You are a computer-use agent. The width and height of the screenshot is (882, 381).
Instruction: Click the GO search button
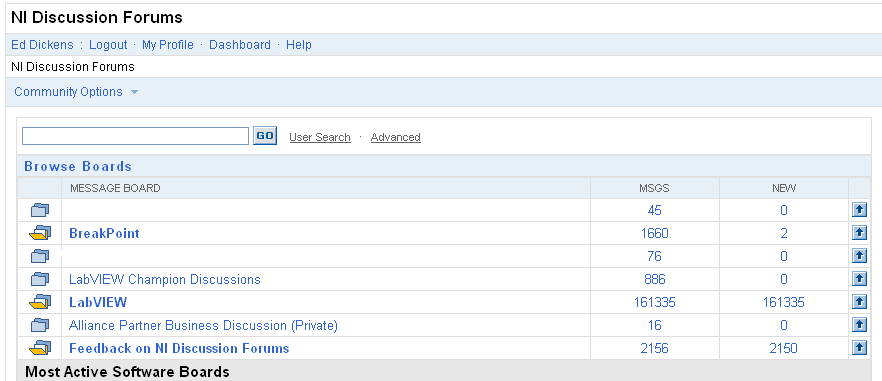point(265,136)
